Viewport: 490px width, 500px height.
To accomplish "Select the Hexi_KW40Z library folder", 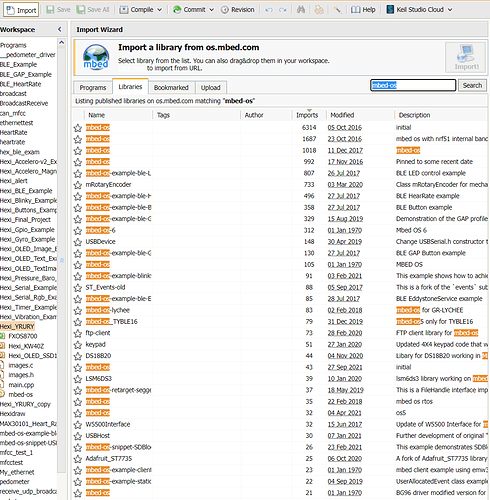I will click(x=26, y=346).
